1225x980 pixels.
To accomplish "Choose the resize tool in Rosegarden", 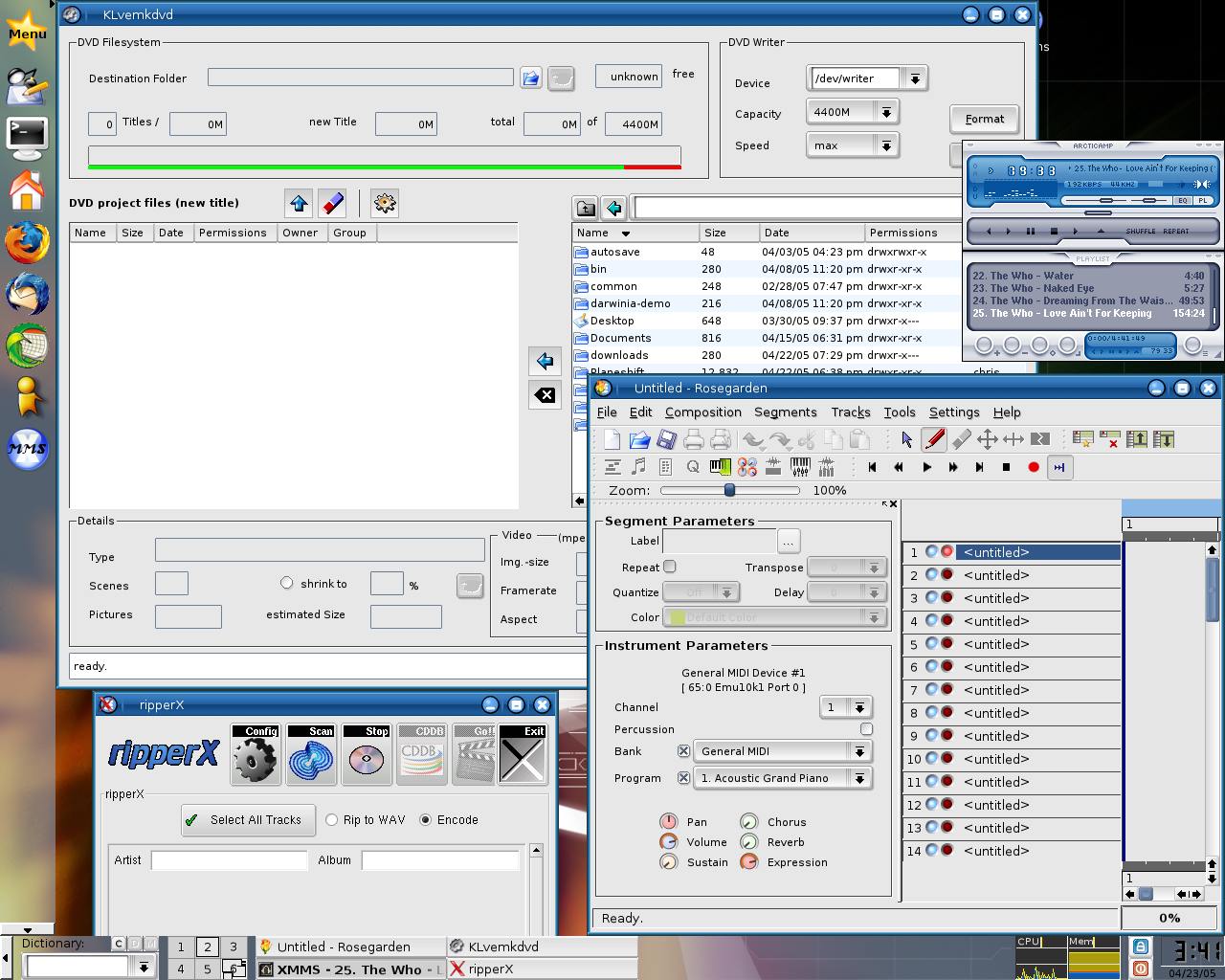I will pos(1013,439).
